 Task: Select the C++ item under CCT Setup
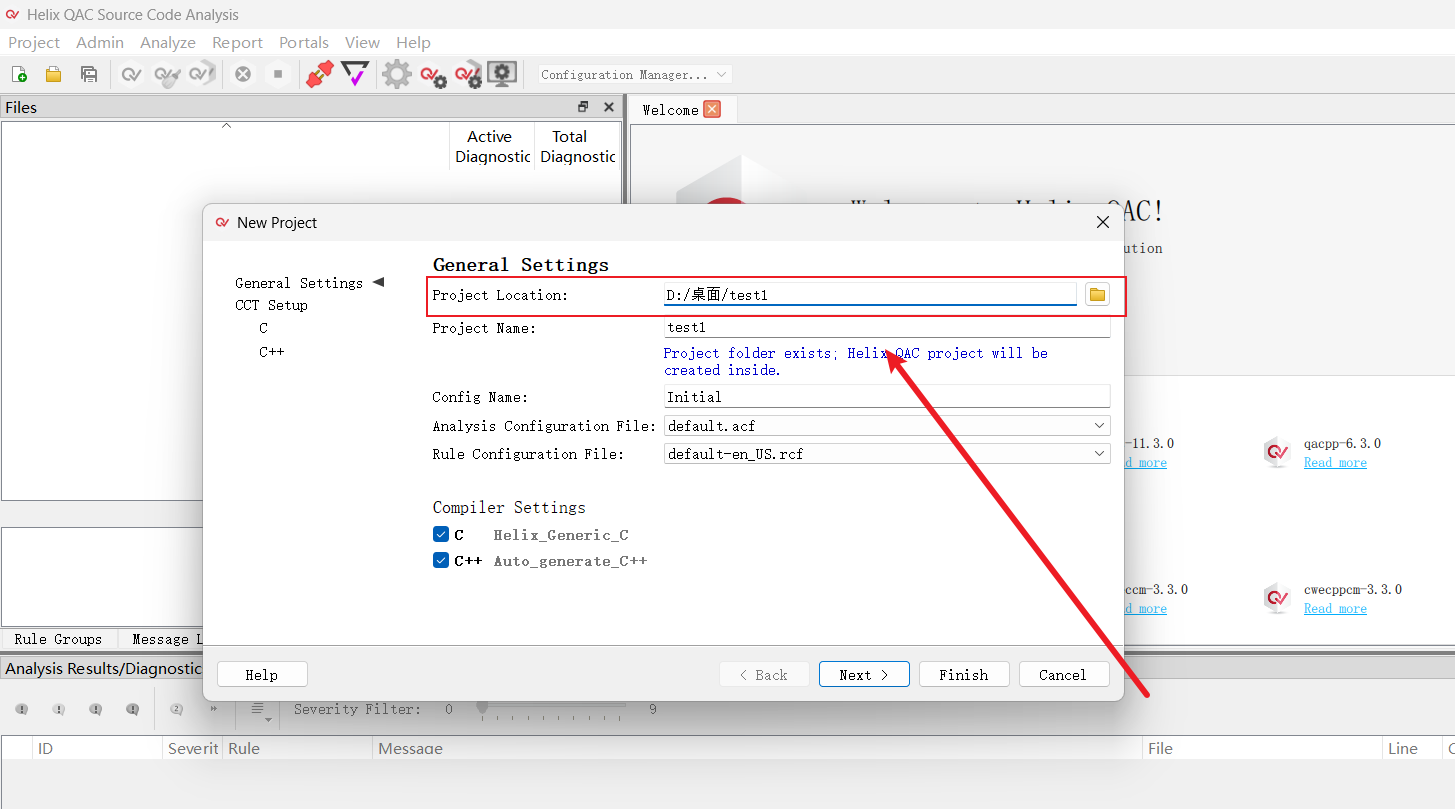click(x=271, y=352)
